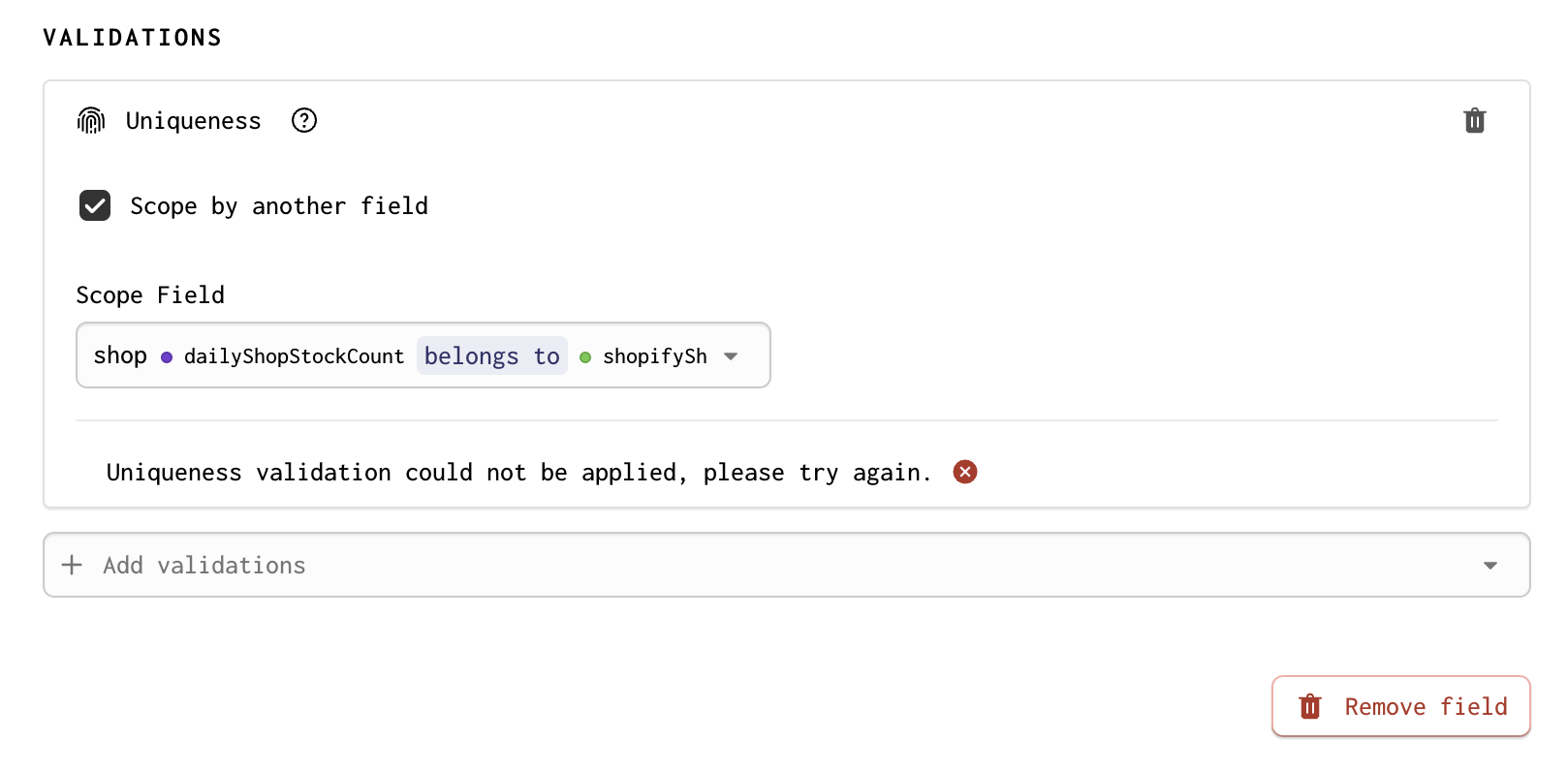Click the green dot before shopifySh

pos(585,356)
